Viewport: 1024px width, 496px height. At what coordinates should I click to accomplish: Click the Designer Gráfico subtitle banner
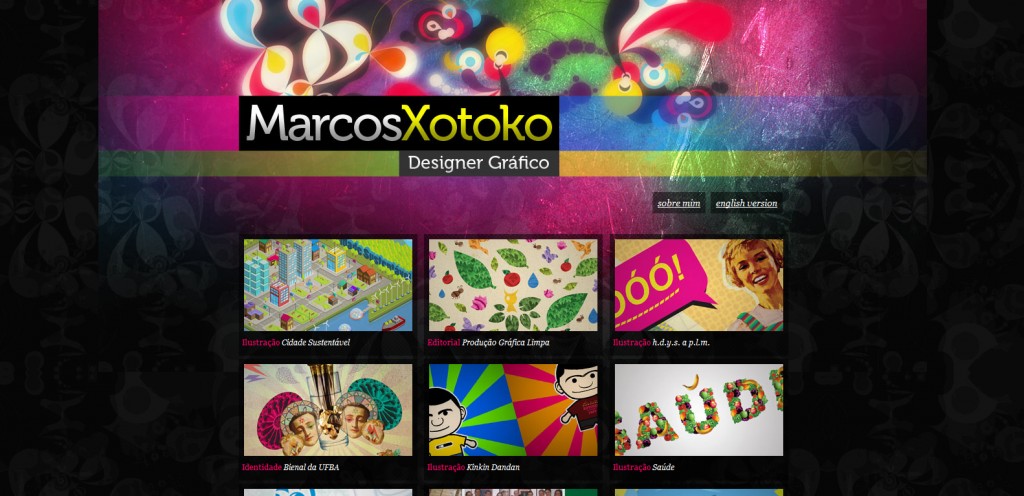point(479,163)
